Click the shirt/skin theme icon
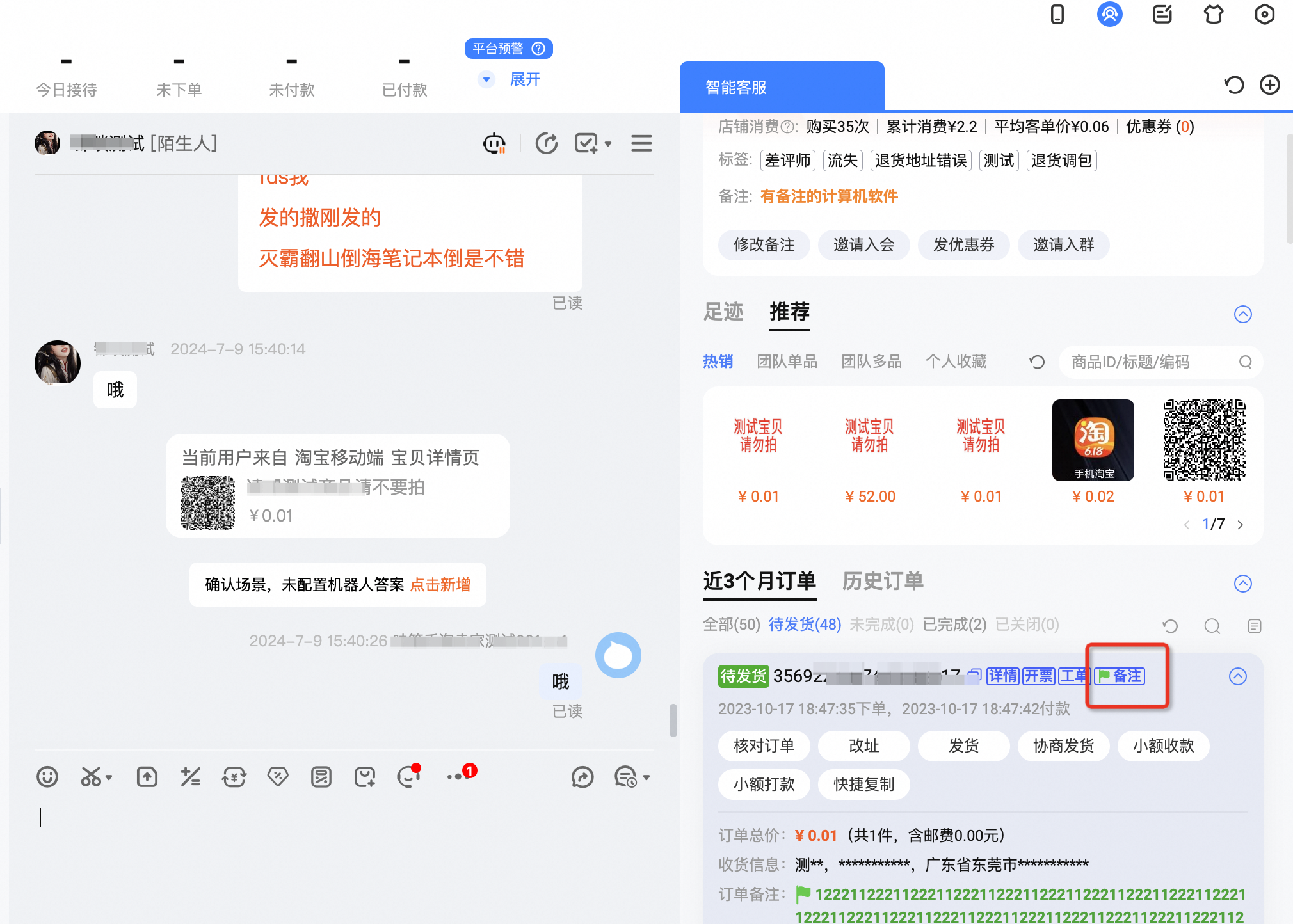This screenshot has width=1293, height=924. point(1214,14)
